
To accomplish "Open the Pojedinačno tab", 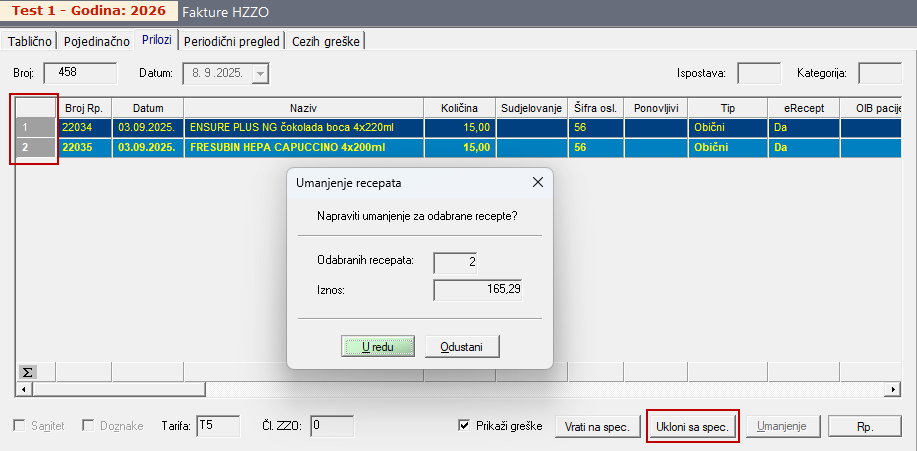I will click(97, 41).
